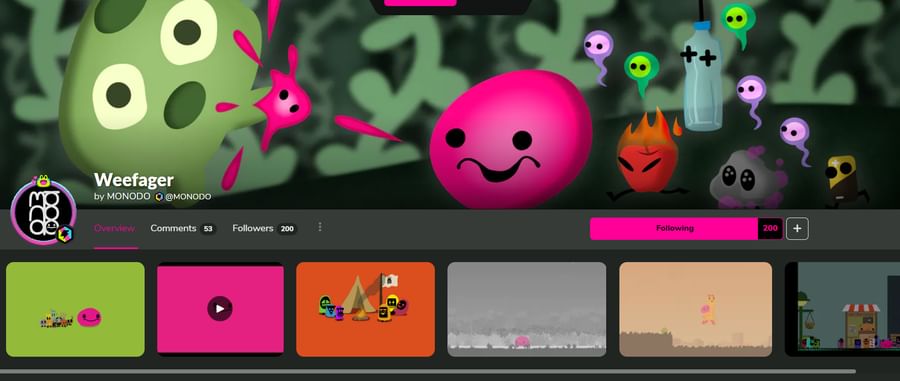Open the orange campfire tent thumbnail
Viewport: 900px width, 381px height.
pos(366,309)
